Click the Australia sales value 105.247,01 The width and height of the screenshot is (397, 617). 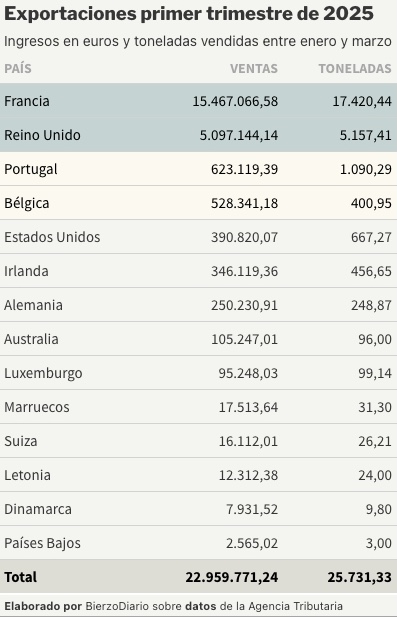[x=244, y=339]
